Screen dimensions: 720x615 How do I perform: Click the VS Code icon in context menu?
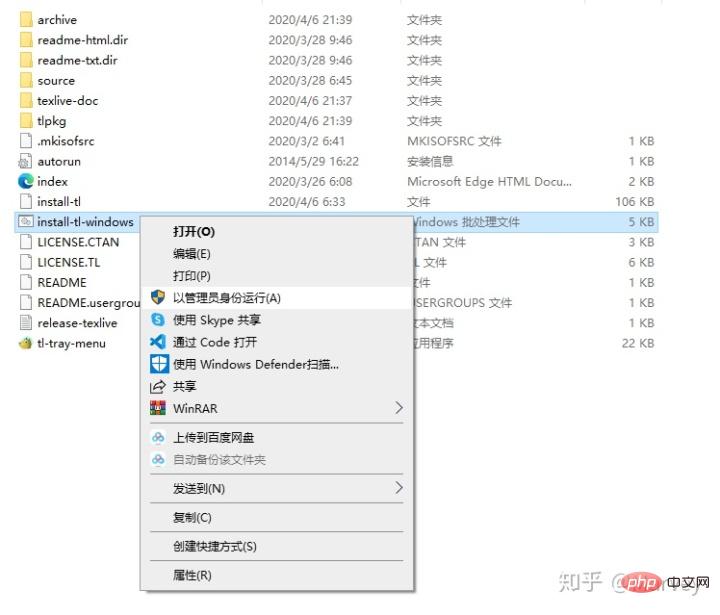pyautogui.click(x=158, y=342)
